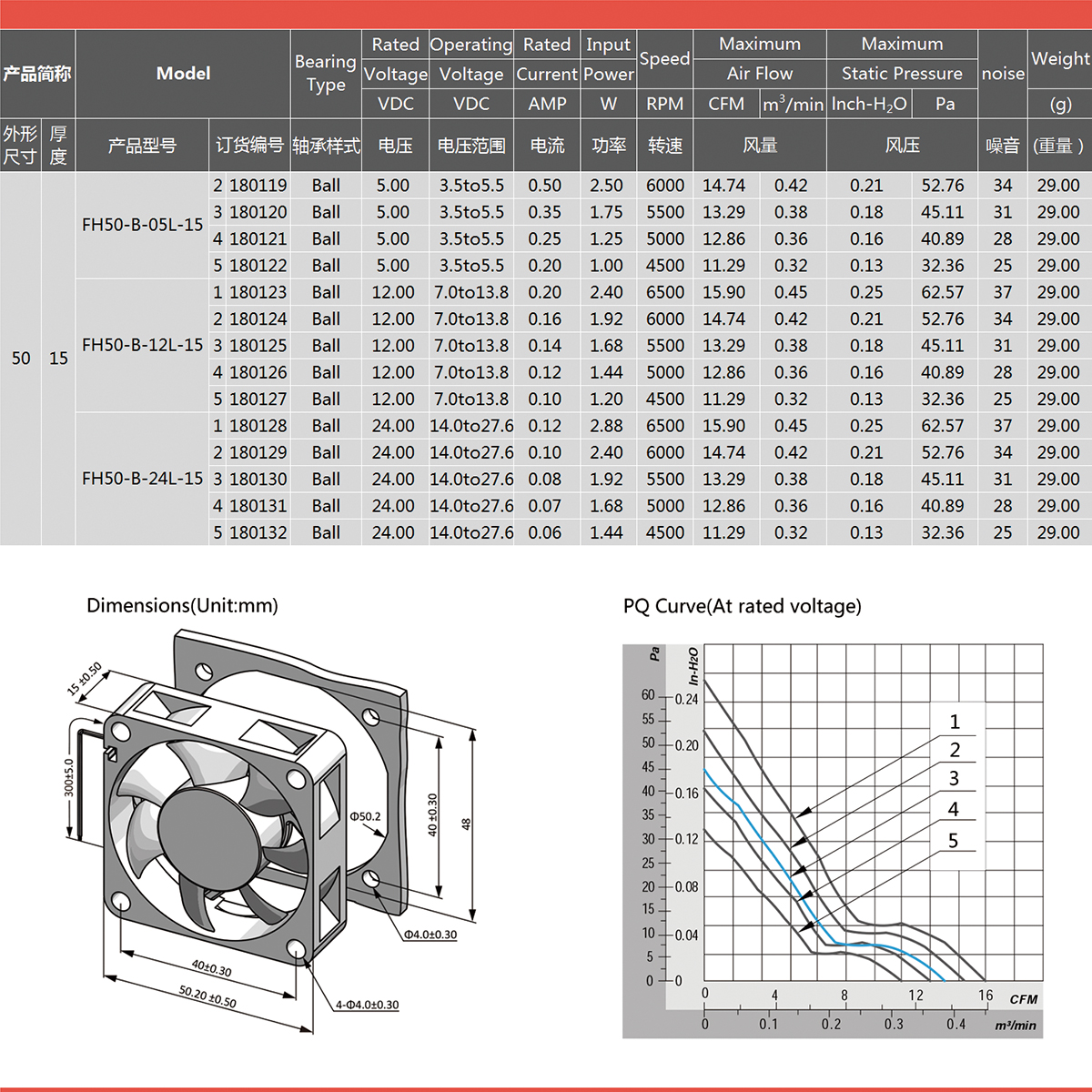Image resolution: width=1092 pixels, height=1092 pixels.
Task: Click the "电流" subheader
Action: 547,146
